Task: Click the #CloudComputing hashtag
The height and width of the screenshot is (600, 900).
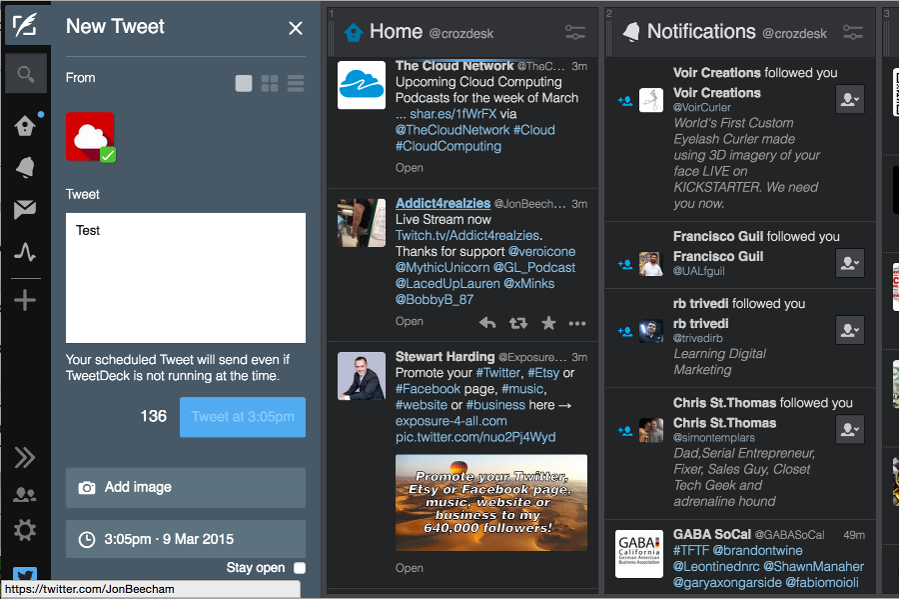Action: click(x=448, y=146)
